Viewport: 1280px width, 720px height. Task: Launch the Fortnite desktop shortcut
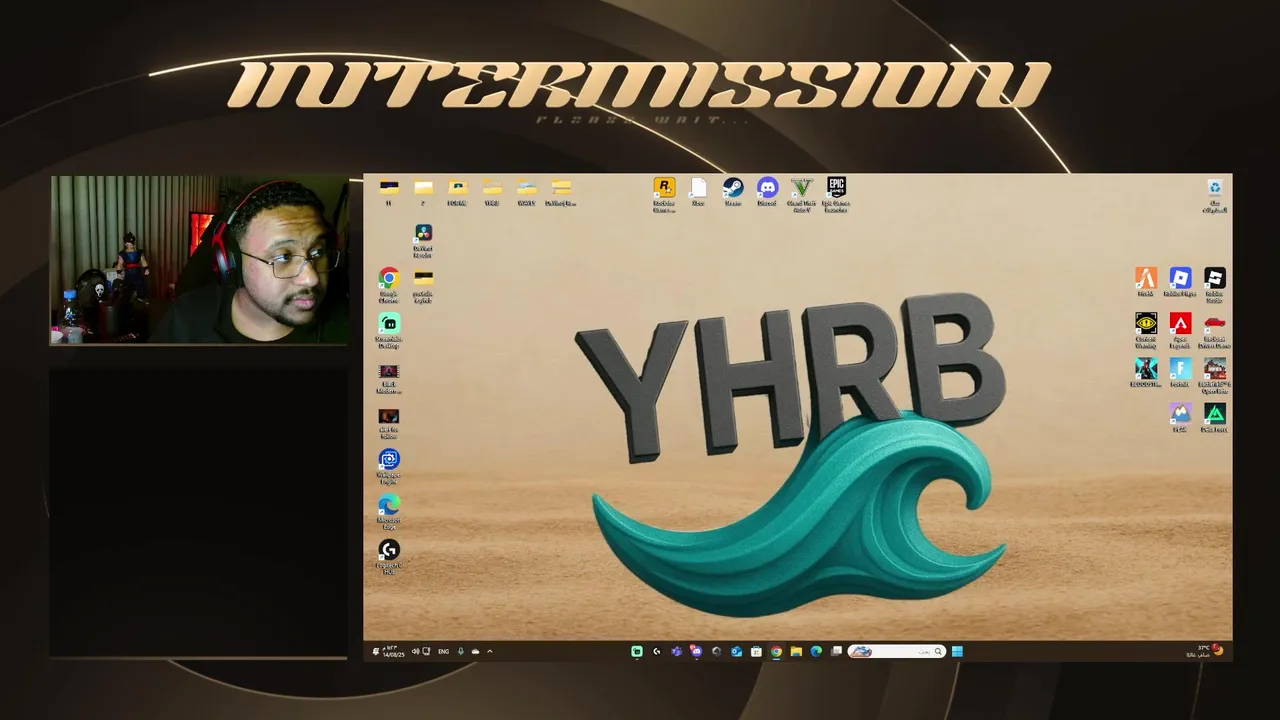click(1180, 373)
